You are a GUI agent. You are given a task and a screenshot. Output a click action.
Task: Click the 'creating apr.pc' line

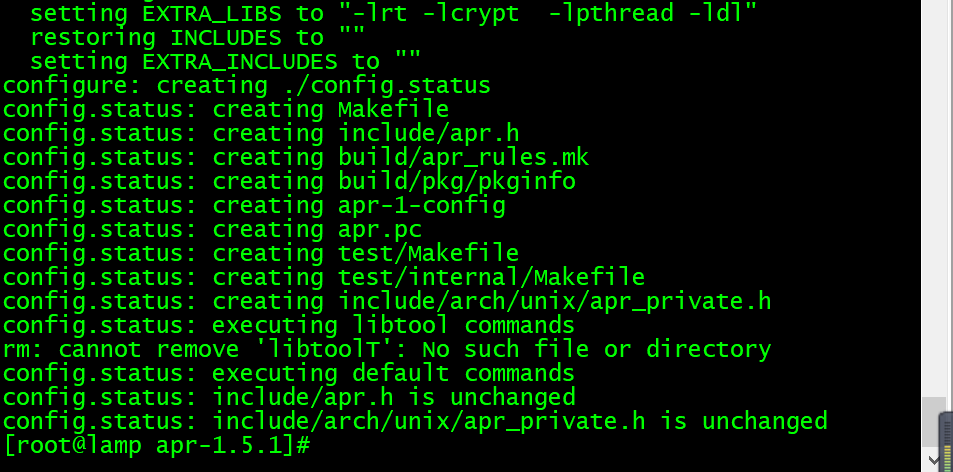212,229
